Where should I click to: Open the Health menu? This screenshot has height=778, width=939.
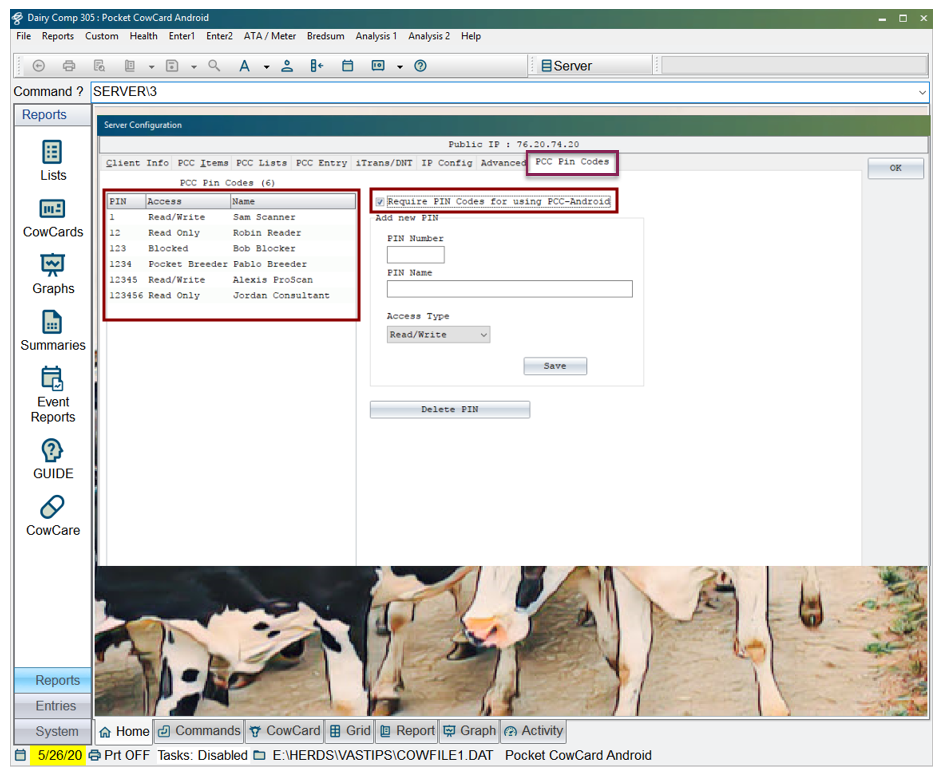[143, 36]
